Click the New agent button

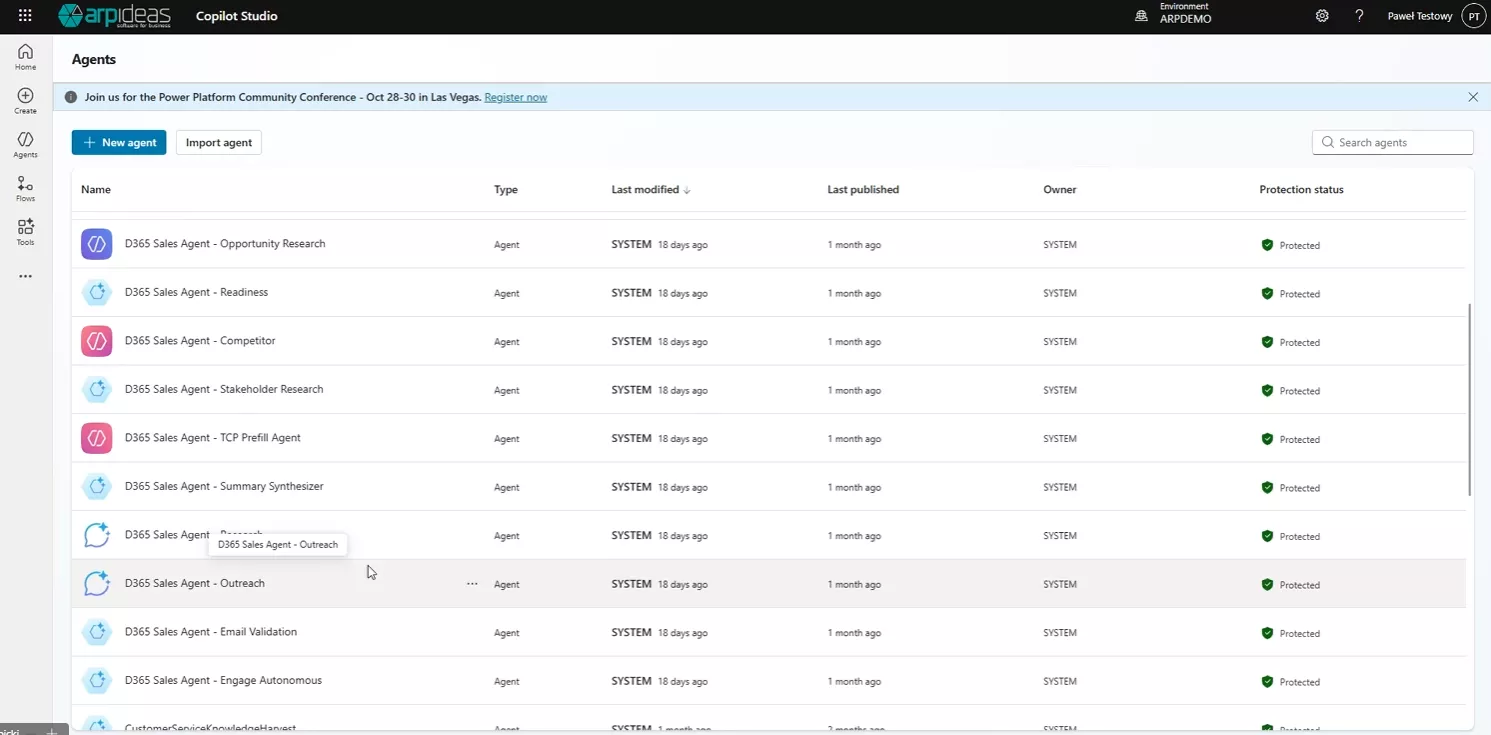(119, 143)
